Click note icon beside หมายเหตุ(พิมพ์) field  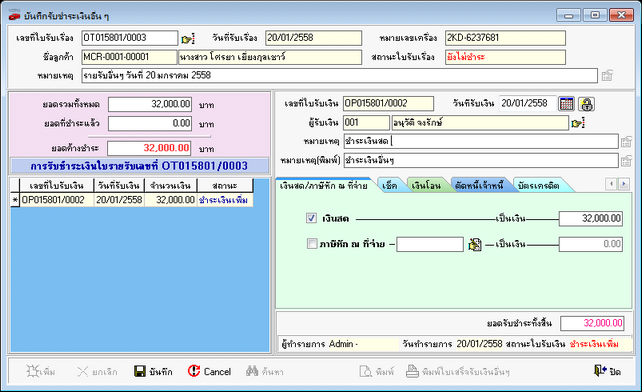click(x=626, y=161)
